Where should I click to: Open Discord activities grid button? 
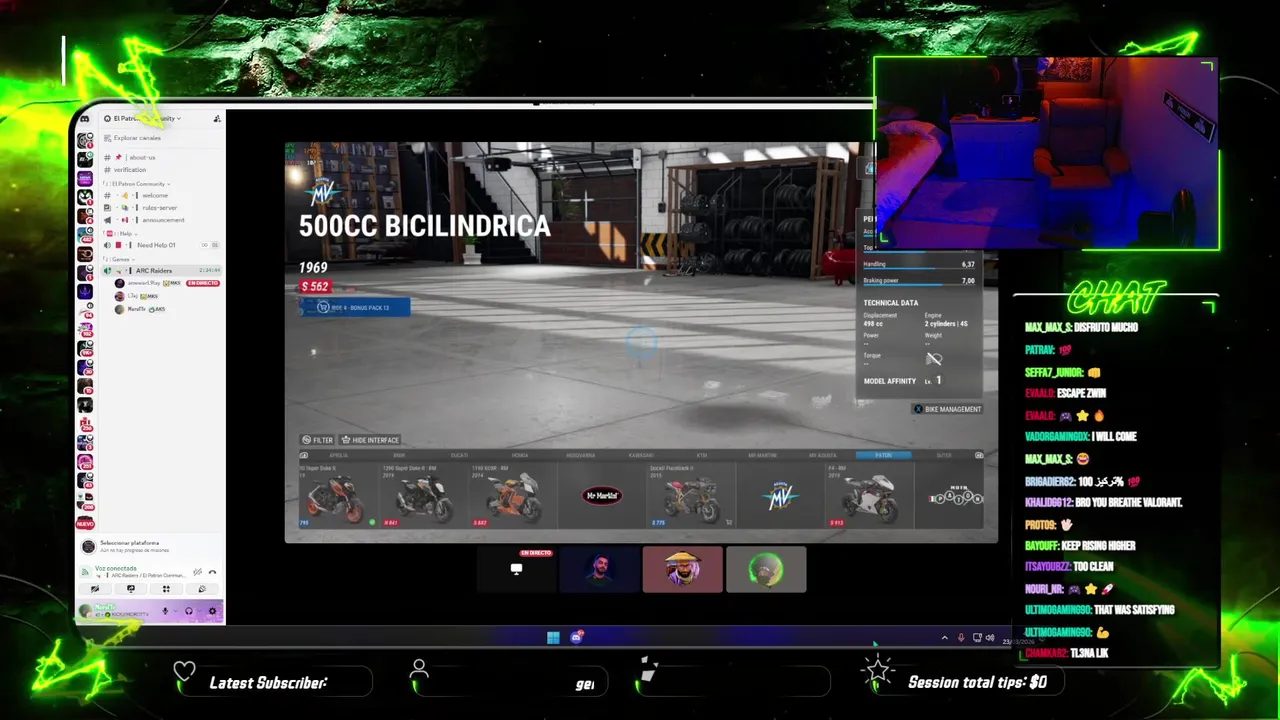pyautogui.click(x=166, y=589)
